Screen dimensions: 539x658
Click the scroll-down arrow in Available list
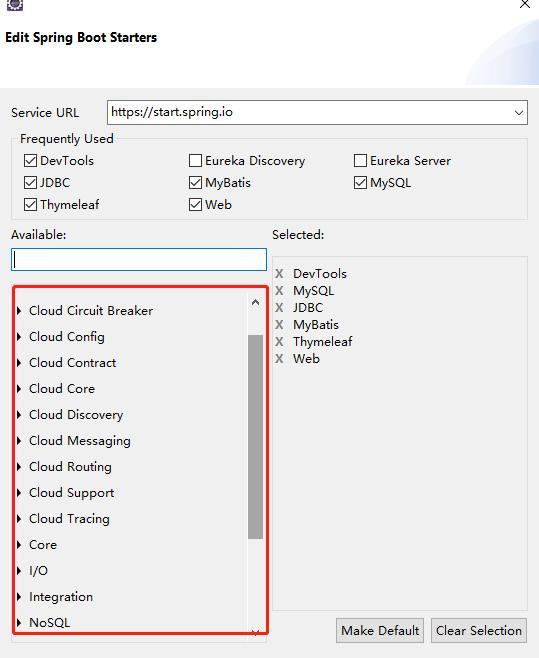(x=255, y=632)
